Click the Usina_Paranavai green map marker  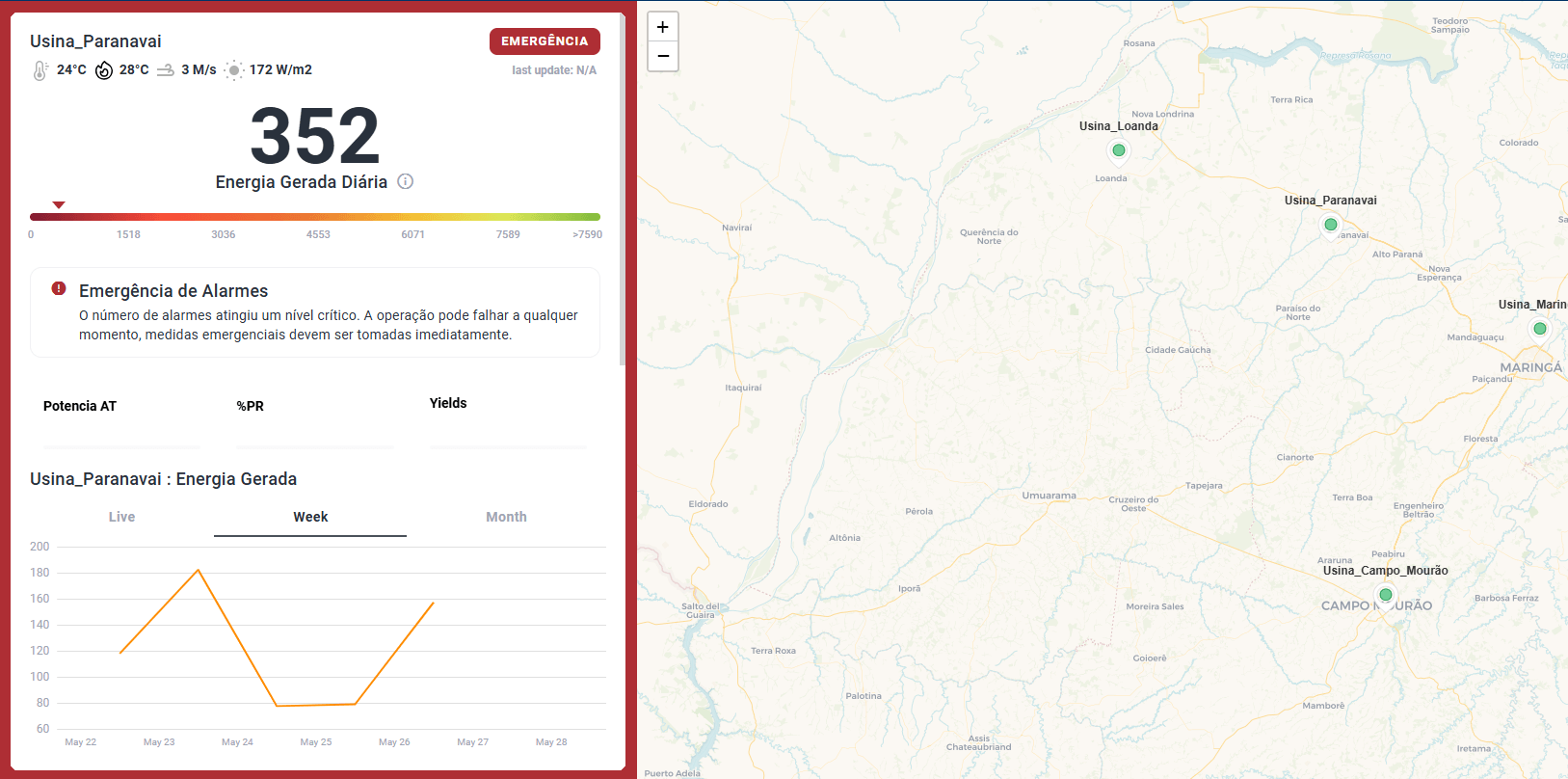pos(1331,225)
